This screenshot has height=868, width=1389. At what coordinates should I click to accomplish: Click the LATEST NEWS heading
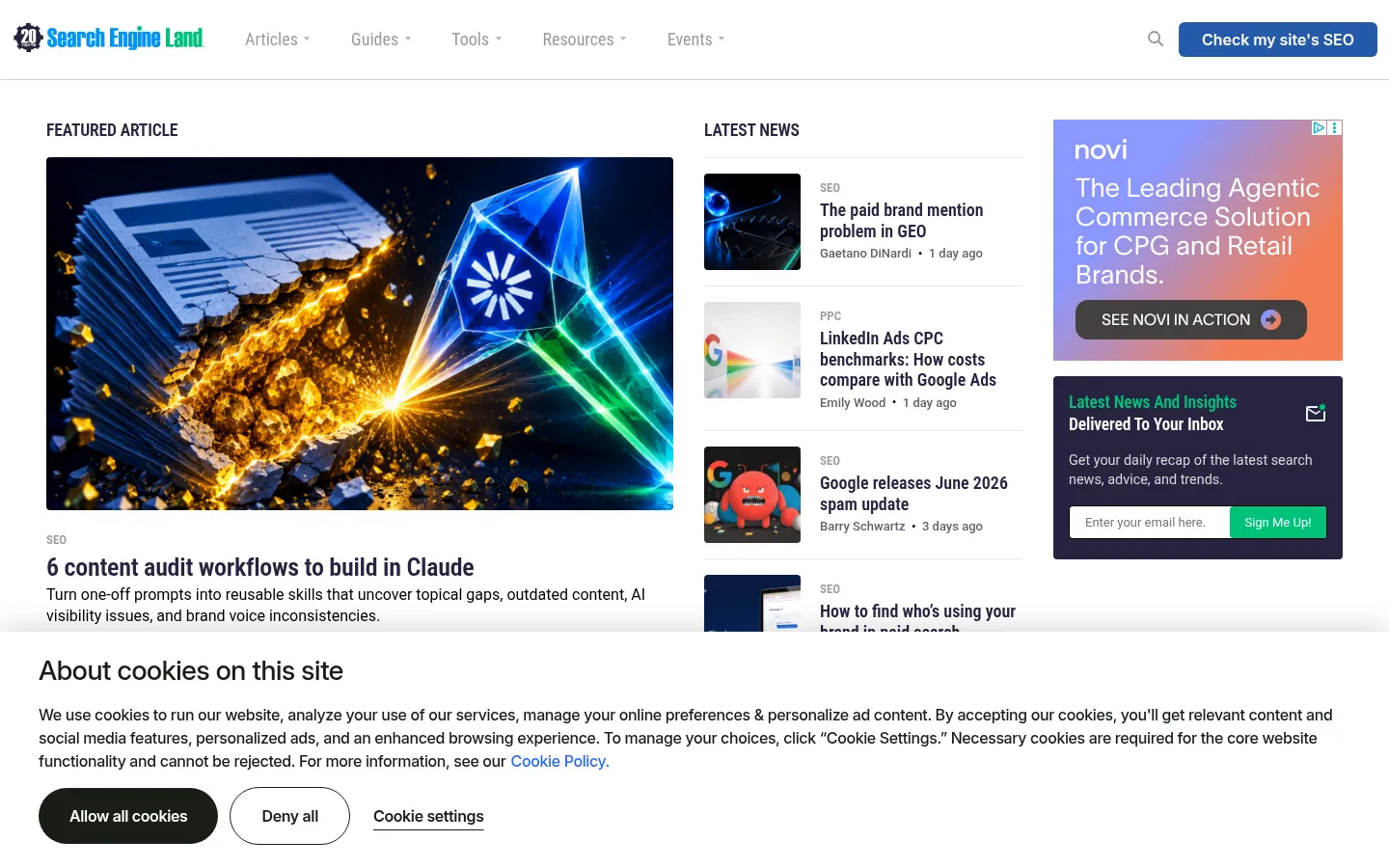tap(751, 130)
